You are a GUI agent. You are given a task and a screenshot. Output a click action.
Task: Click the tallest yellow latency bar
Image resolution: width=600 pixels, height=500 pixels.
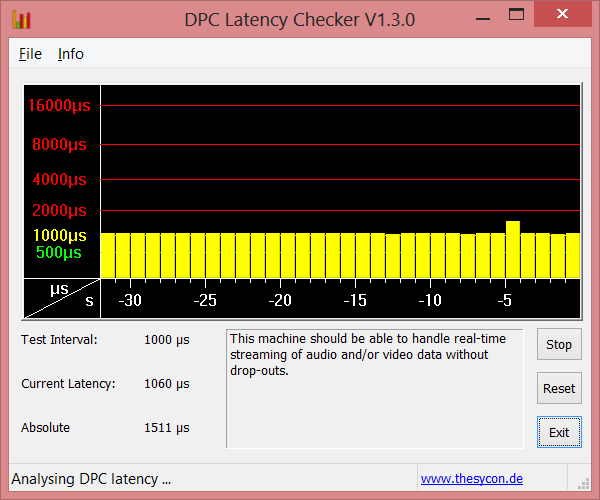tap(513, 249)
